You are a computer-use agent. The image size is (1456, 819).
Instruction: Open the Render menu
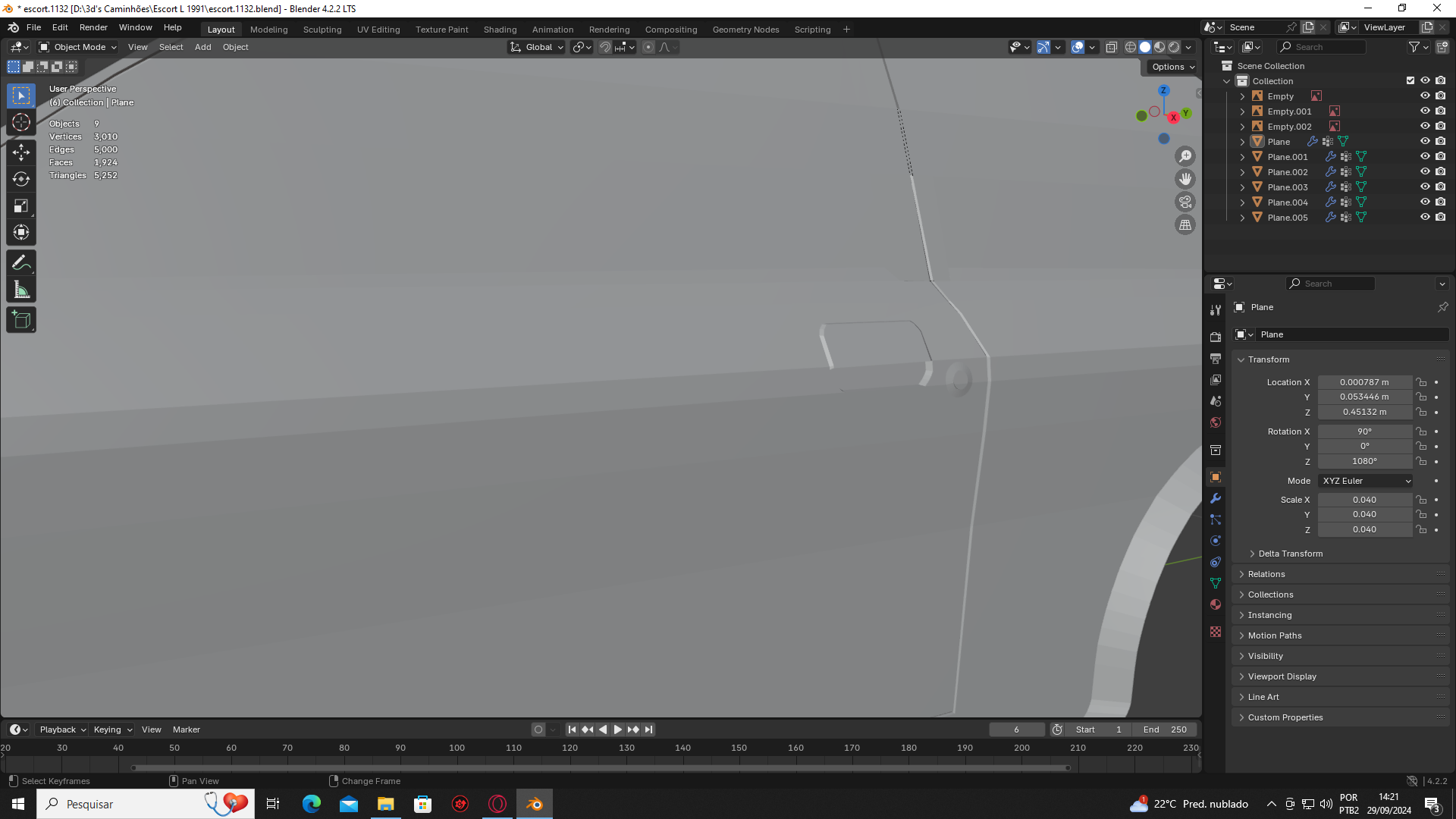point(93,27)
